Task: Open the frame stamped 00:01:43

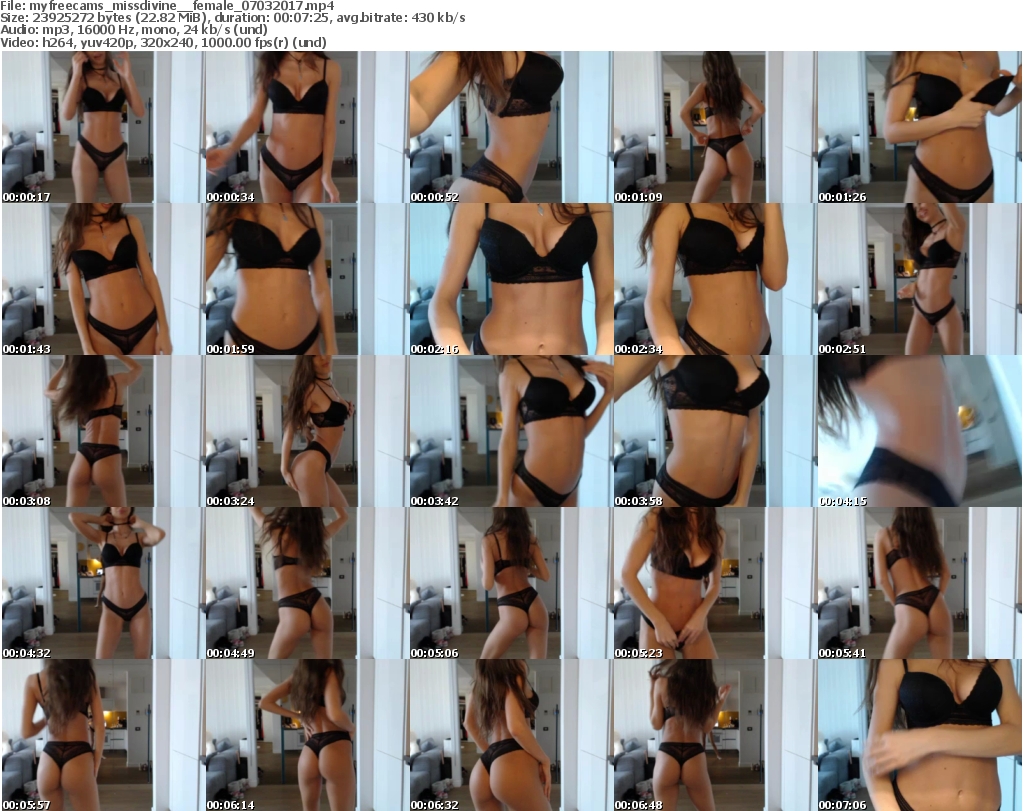Action: (103, 279)
